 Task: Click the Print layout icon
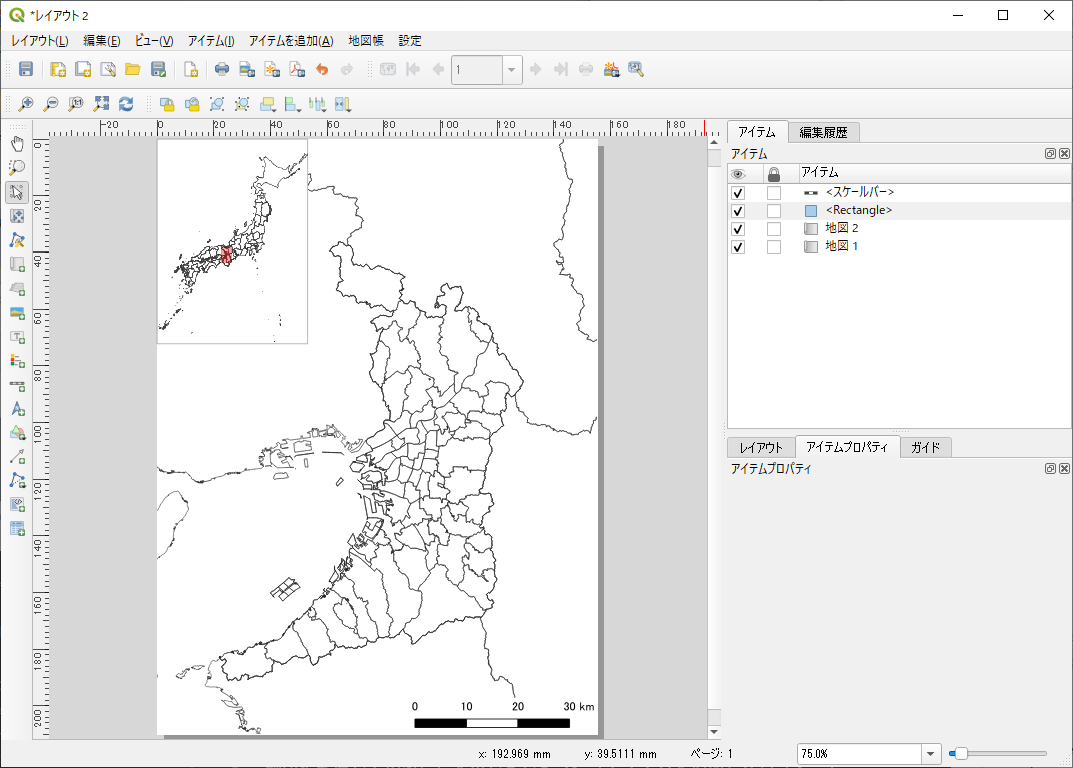click(222, 69)
